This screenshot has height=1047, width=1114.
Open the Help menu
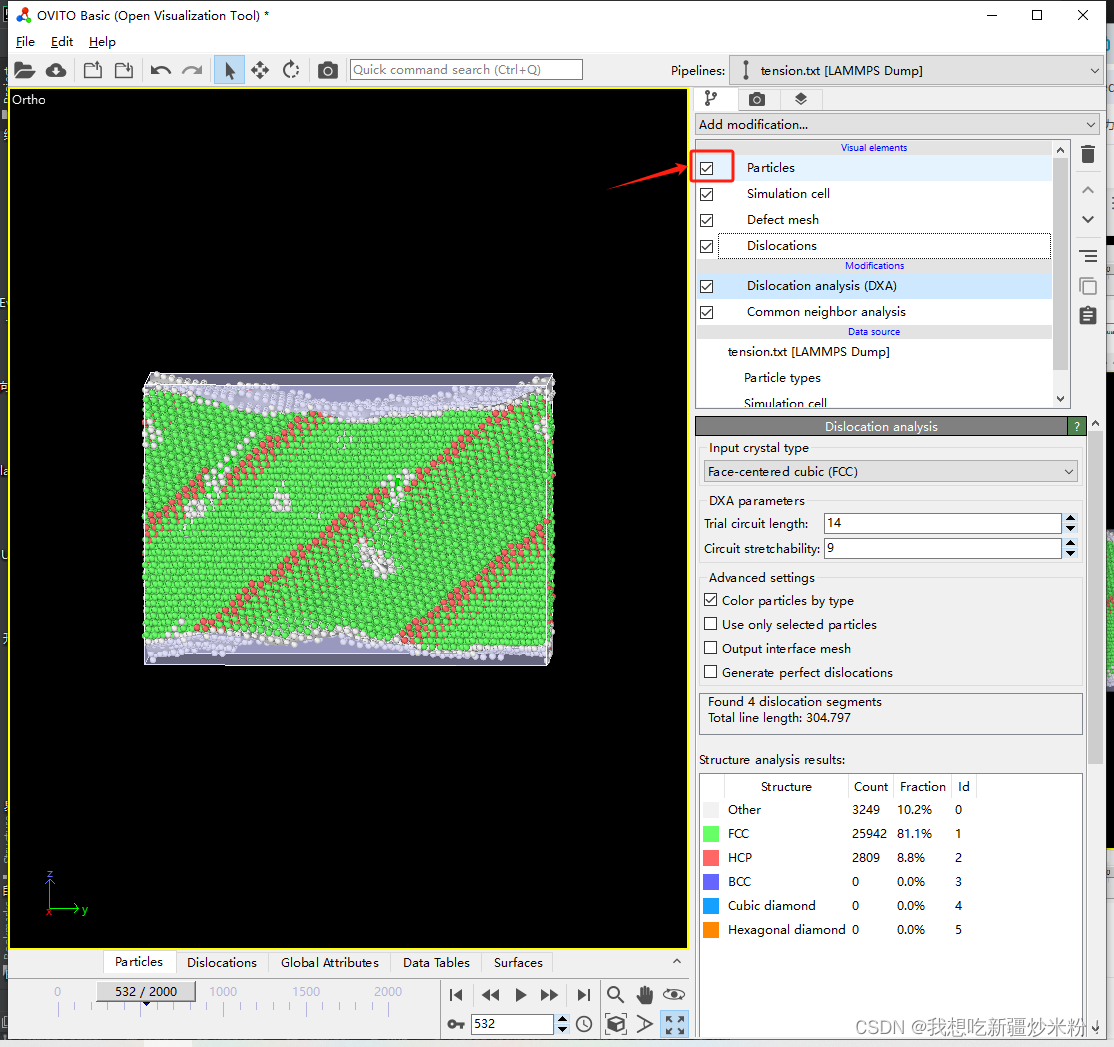(x=102, y=42)
